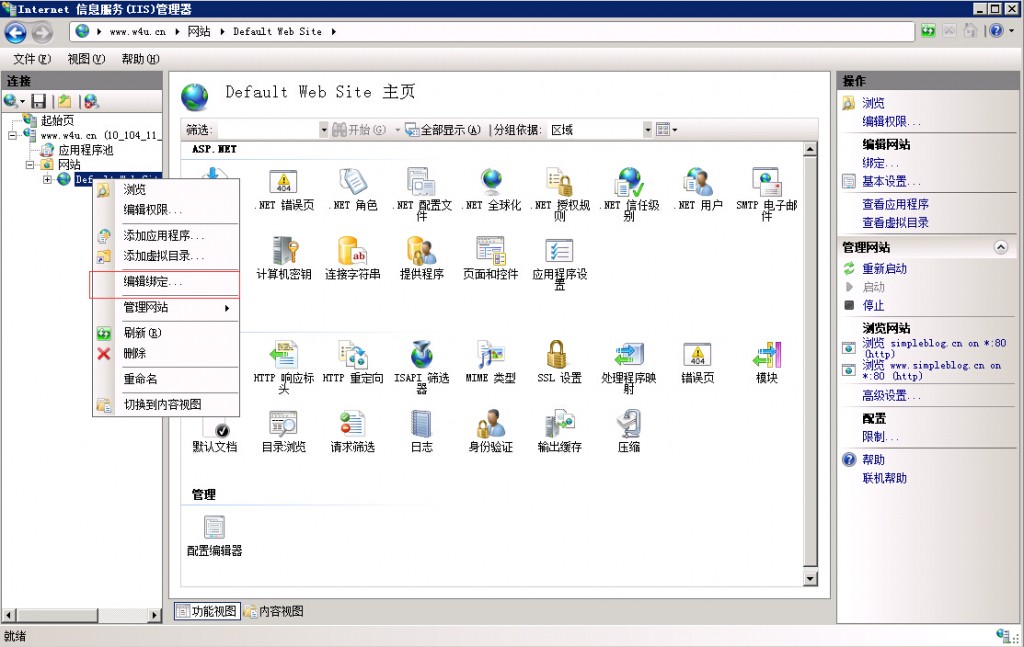Collapse the 网站 tree node

click(30, 165)
